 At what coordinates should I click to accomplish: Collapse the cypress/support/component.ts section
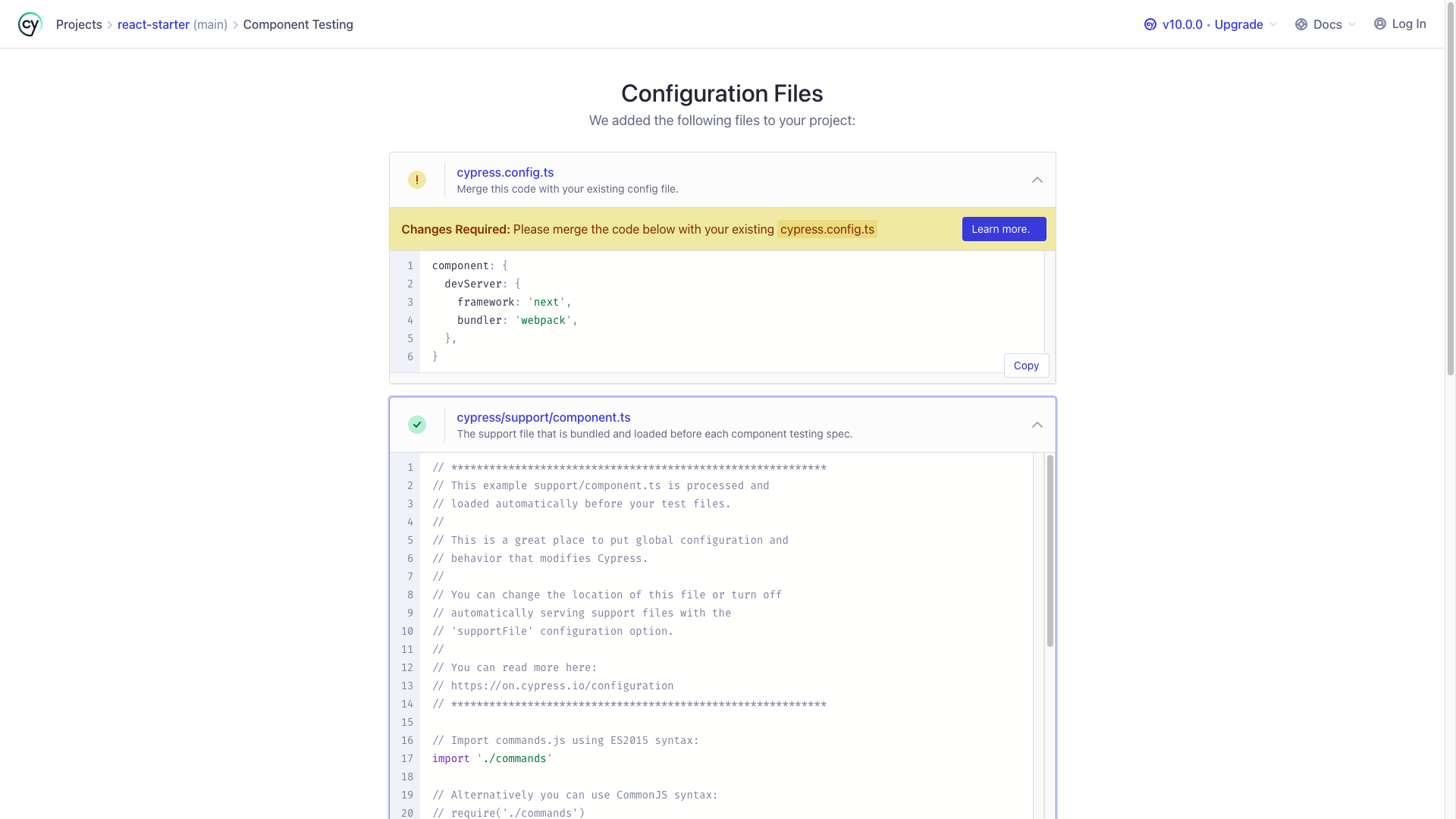pyautogui.click(x=1037, y=425)
